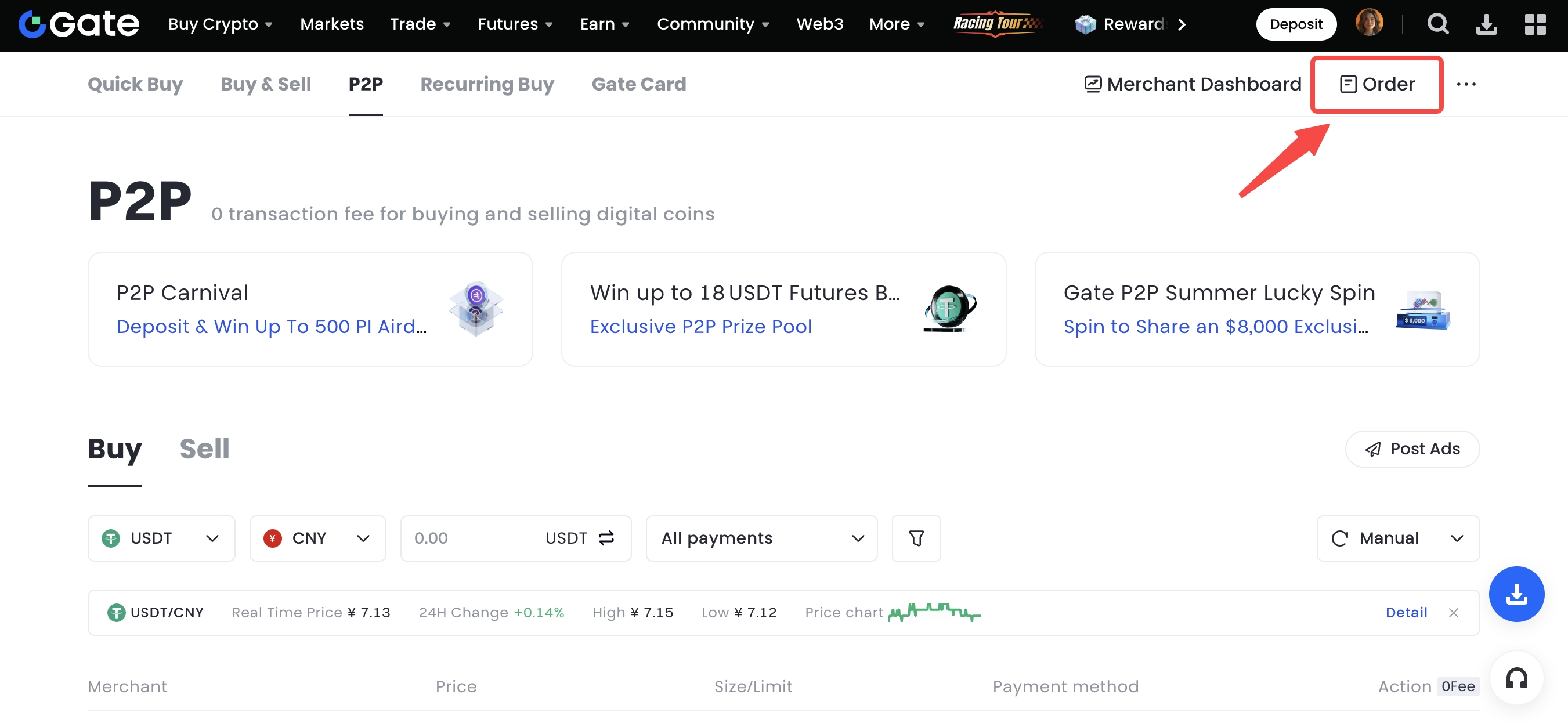
Task: Open the CNY currency dropdown
Action: tap(317, 538)
